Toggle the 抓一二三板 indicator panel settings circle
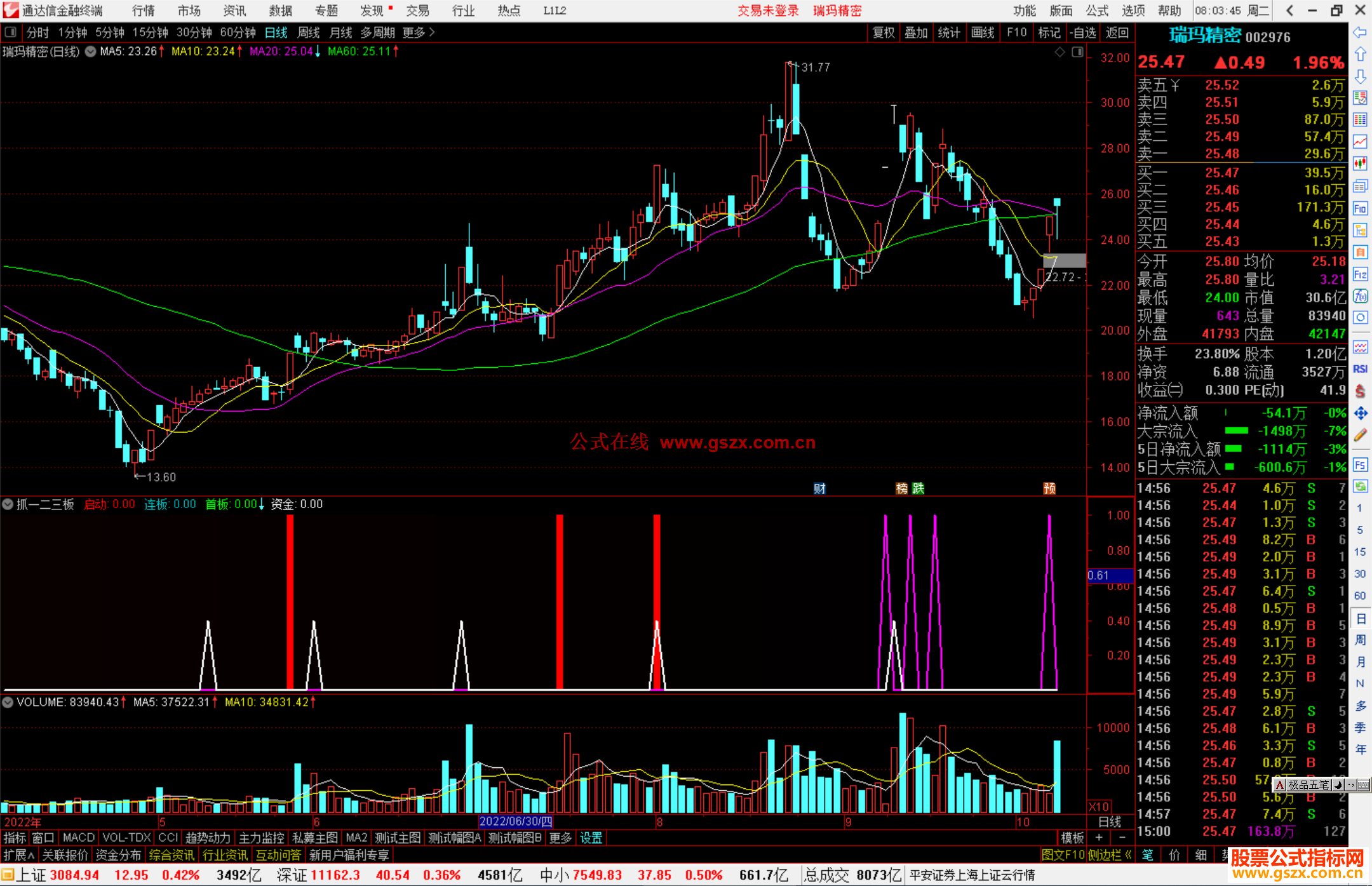This screenshot has width=1372, height=886. click(8, 504)
